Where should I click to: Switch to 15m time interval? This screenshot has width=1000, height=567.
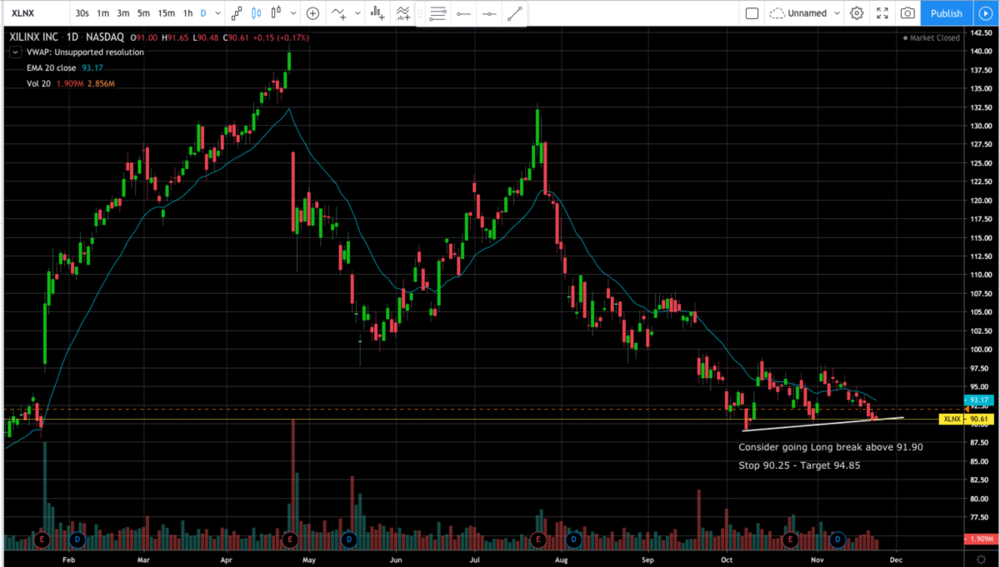coord(165,14)
